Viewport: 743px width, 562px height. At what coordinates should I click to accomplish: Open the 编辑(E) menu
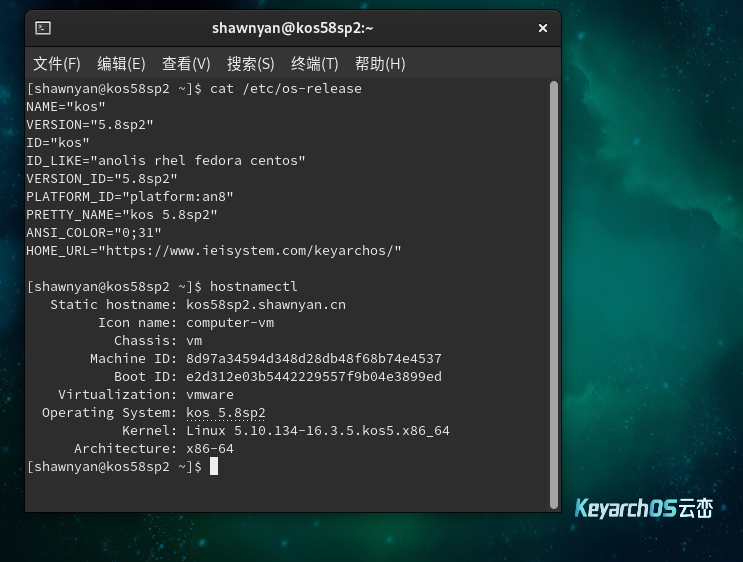click(121, 63)
